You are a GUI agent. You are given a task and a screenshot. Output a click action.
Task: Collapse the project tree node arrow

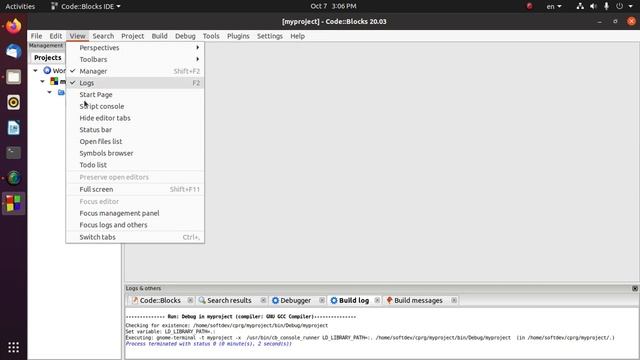coord(42,81)
